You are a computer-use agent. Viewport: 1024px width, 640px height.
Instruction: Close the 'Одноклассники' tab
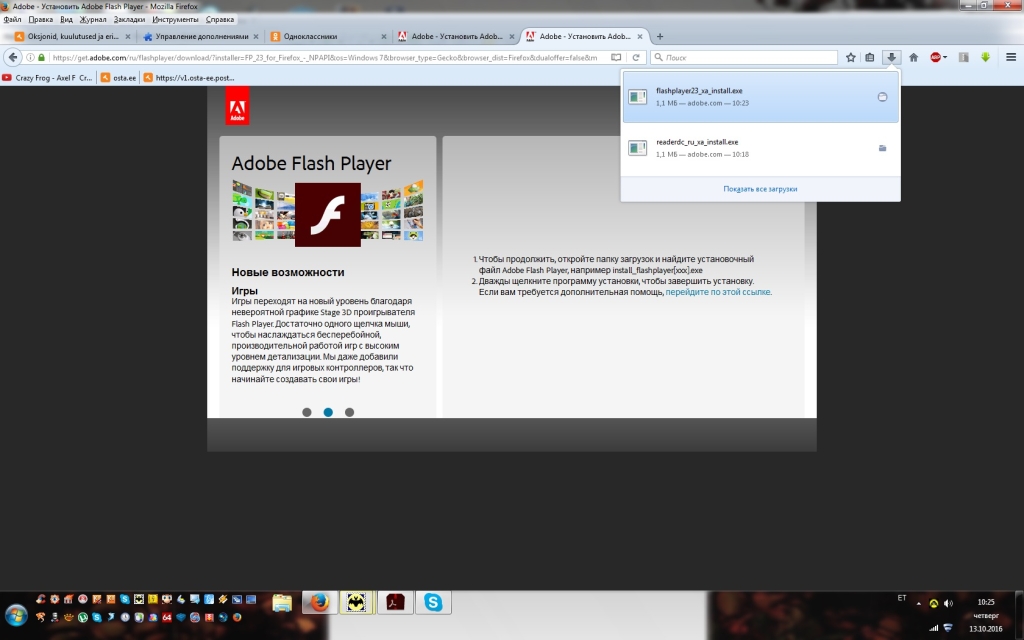point(383,37)
